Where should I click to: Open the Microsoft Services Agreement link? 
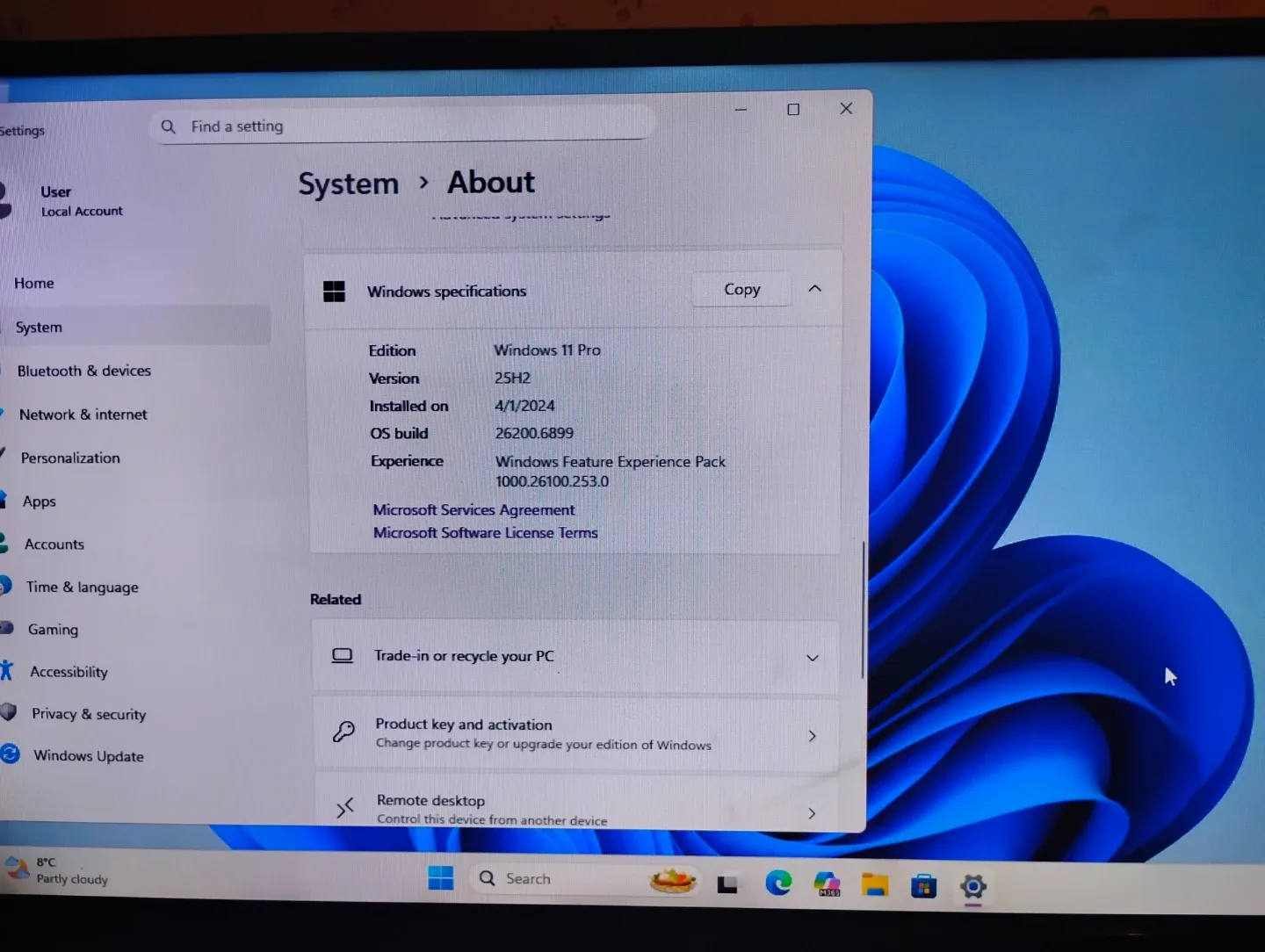coord(473,509)
